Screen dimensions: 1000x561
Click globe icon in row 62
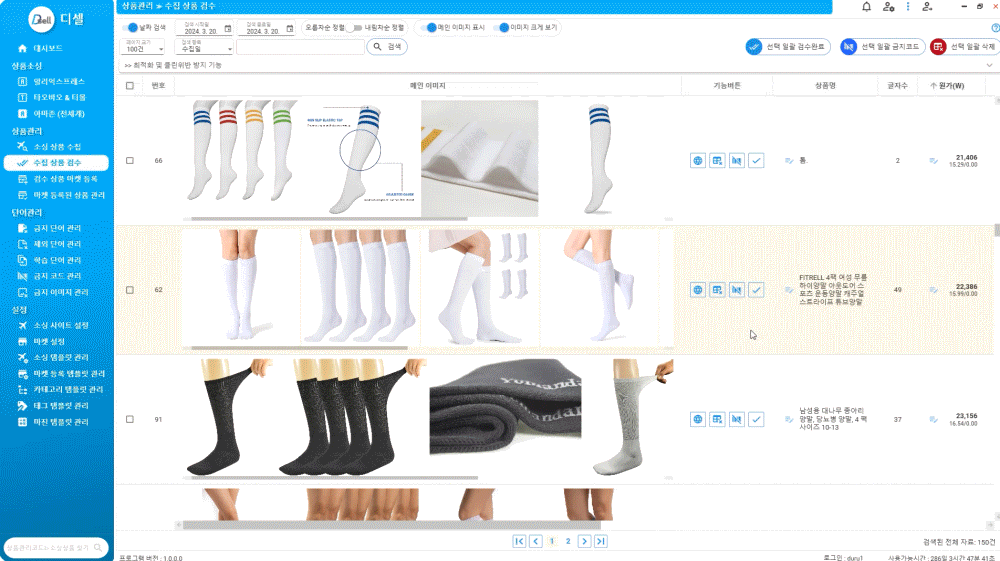pyautogui.click(x=698, y=290)
